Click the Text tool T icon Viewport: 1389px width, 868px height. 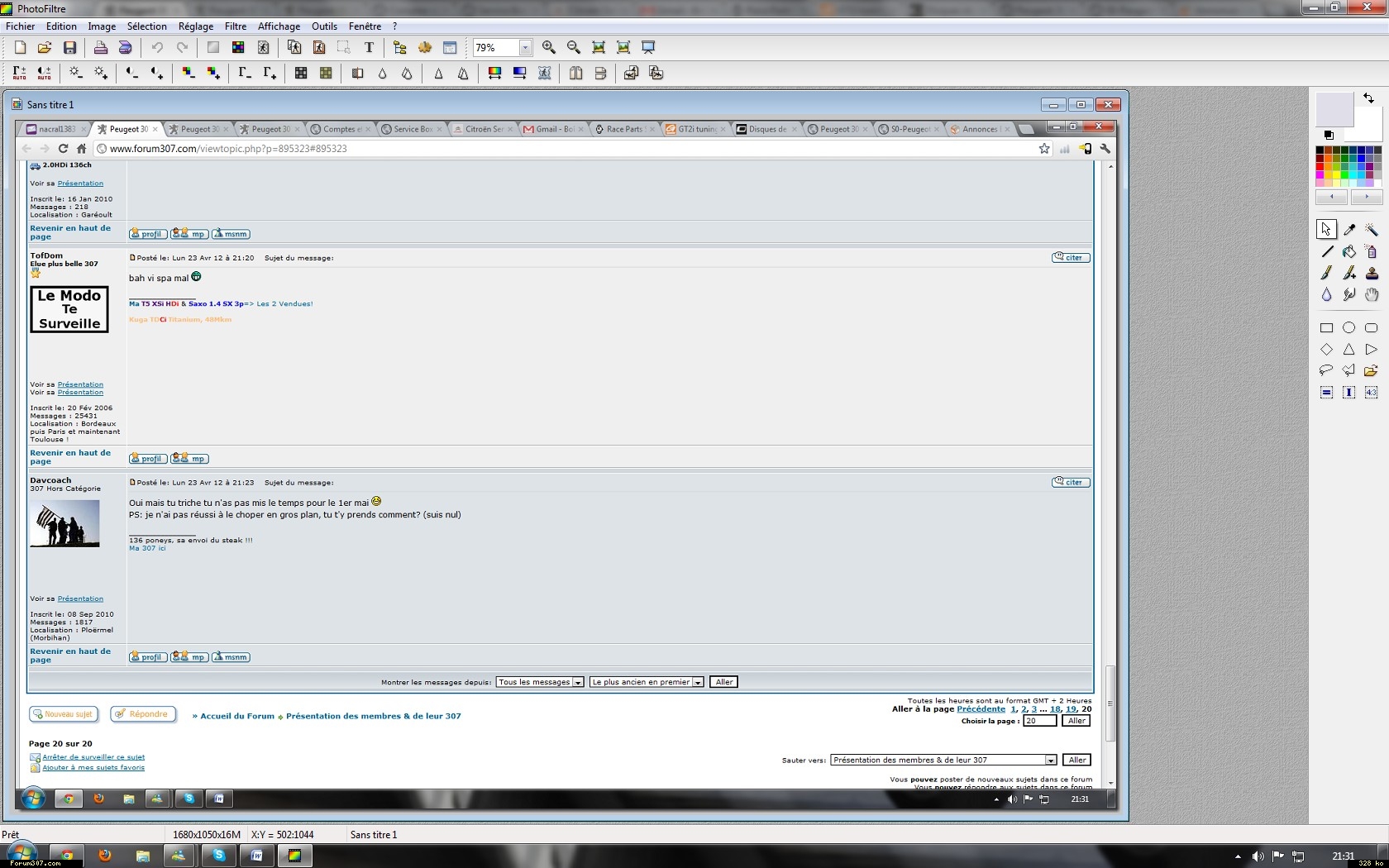[x=369, y=47]
